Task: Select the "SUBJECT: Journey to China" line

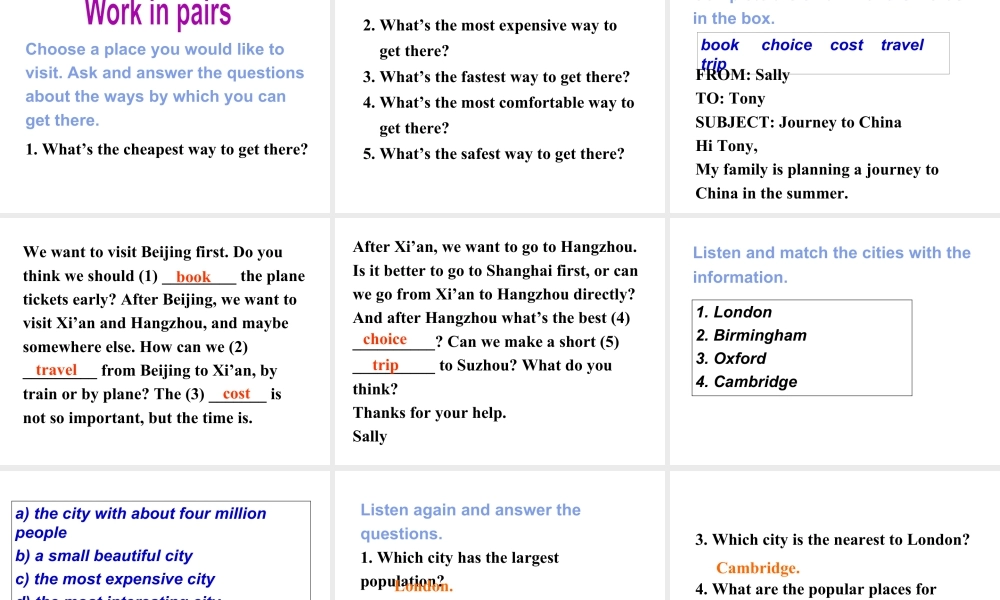Action: point(798,122)
